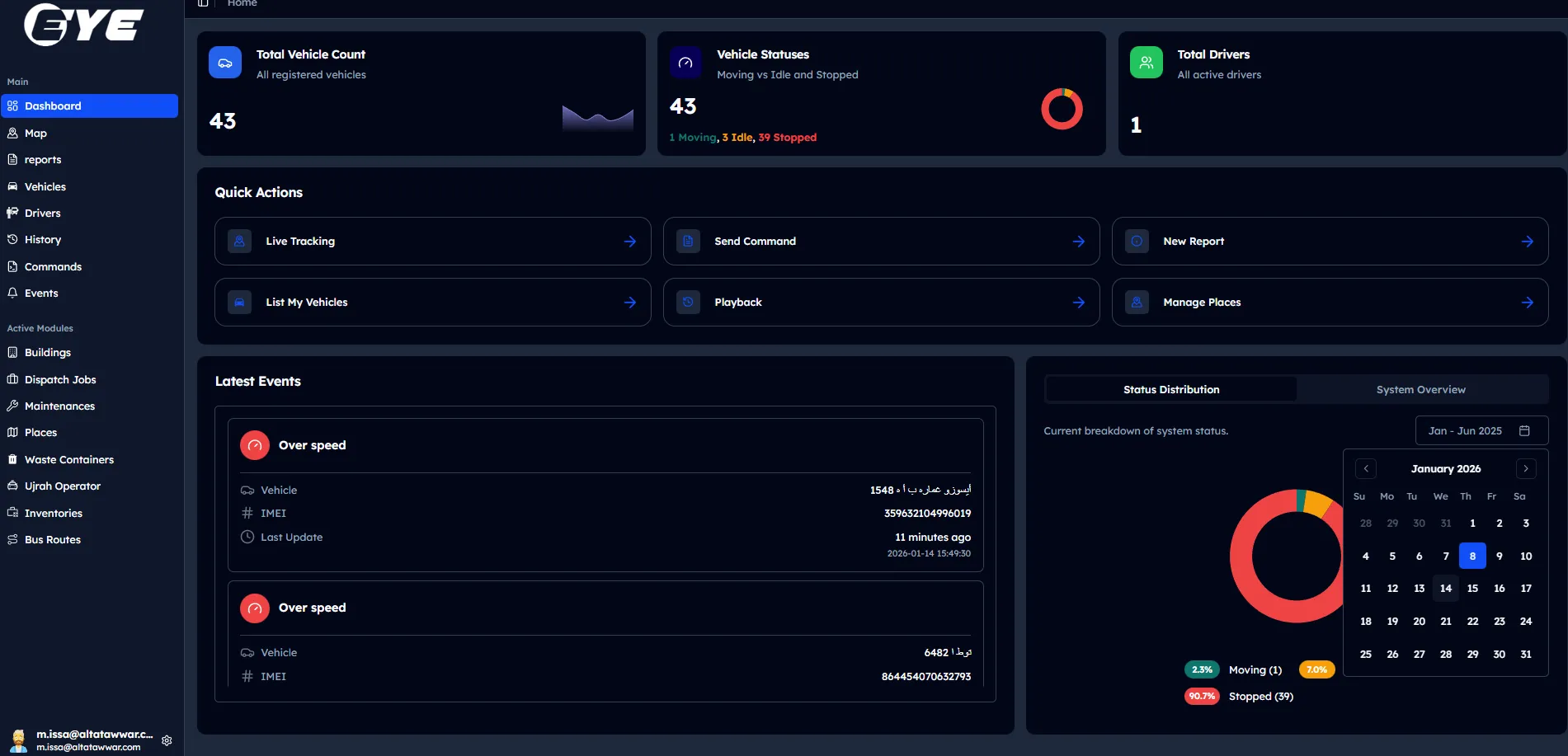Select January 14 in the calendar
Viewport: 1568px width, 756px height.
[1446, 589]
